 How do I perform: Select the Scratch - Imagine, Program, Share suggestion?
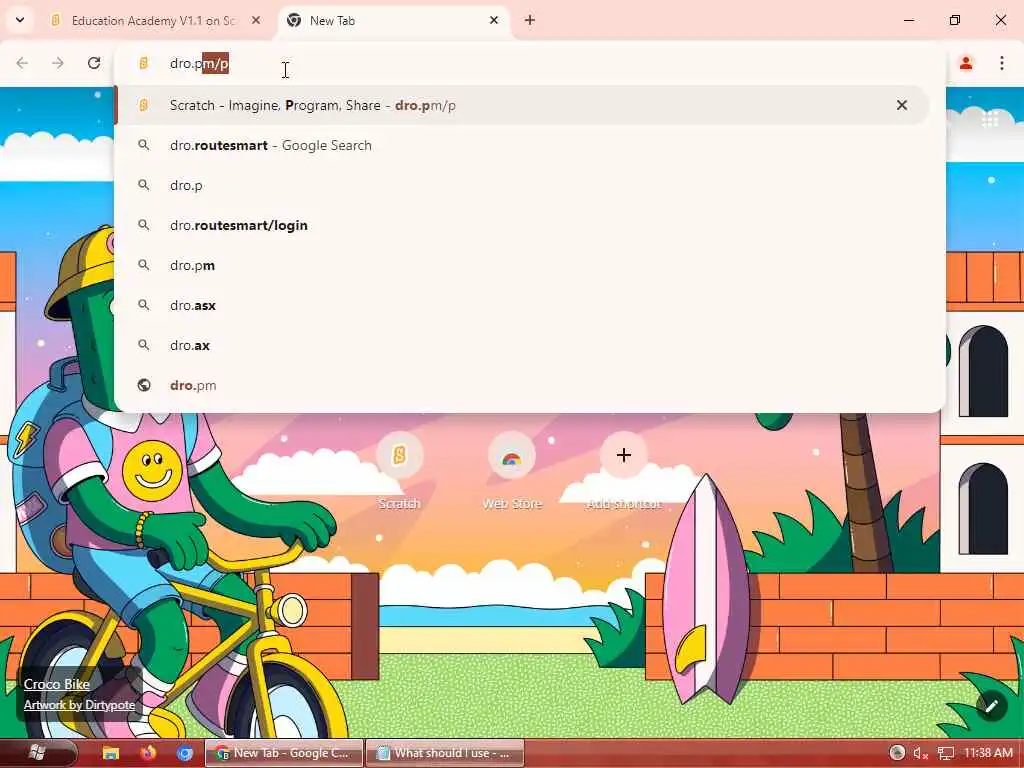click(x=521, y=105)
